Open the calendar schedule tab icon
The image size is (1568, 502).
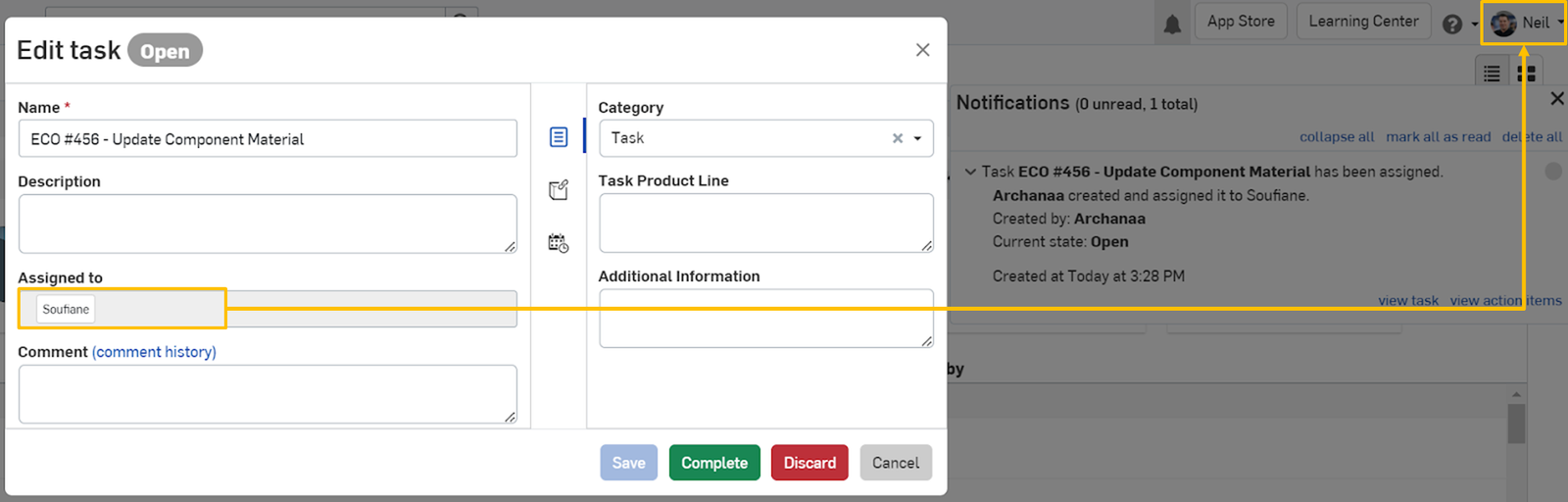pos(559,243)
